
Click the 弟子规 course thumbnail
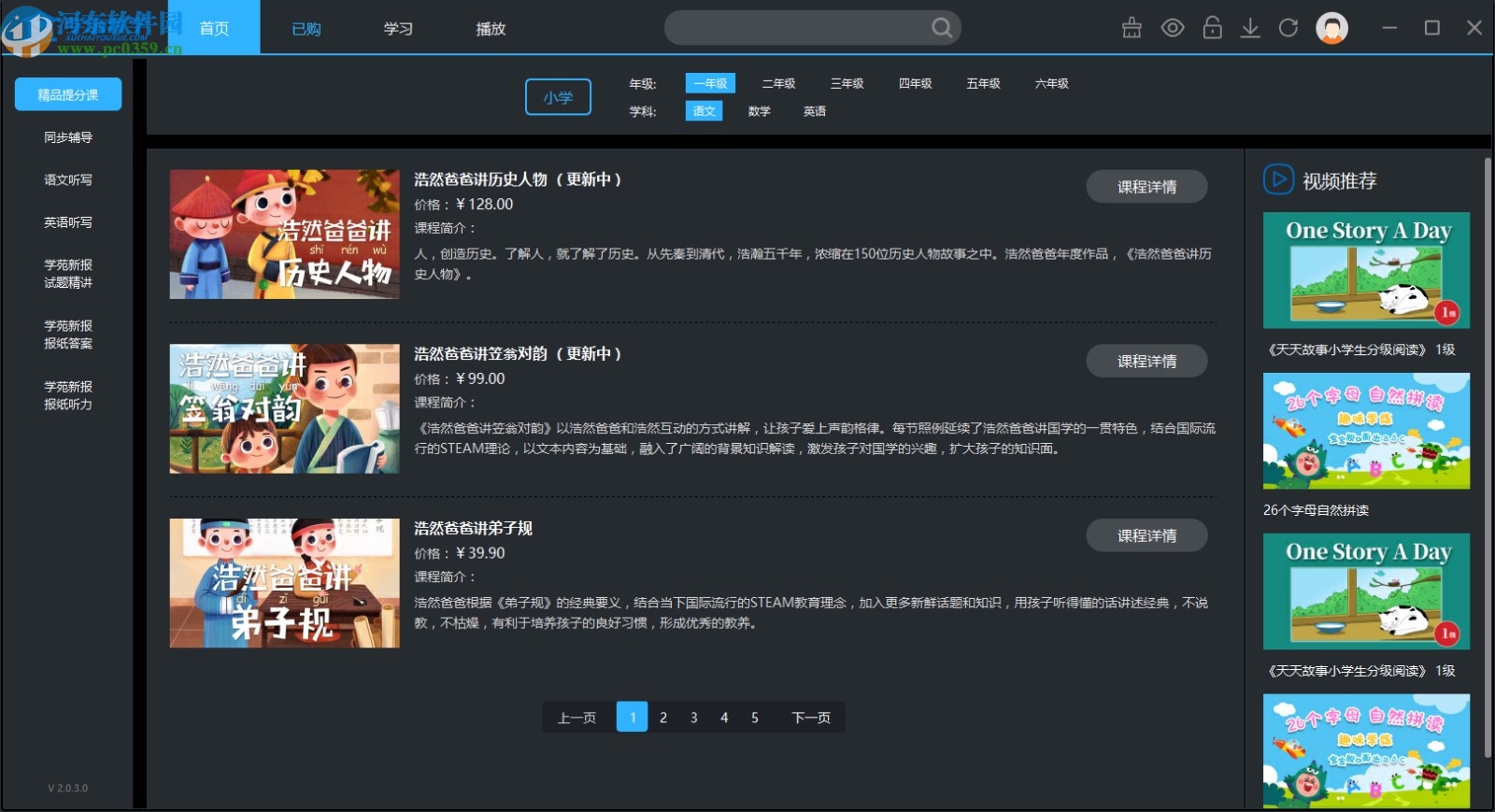tap(284, 583)
